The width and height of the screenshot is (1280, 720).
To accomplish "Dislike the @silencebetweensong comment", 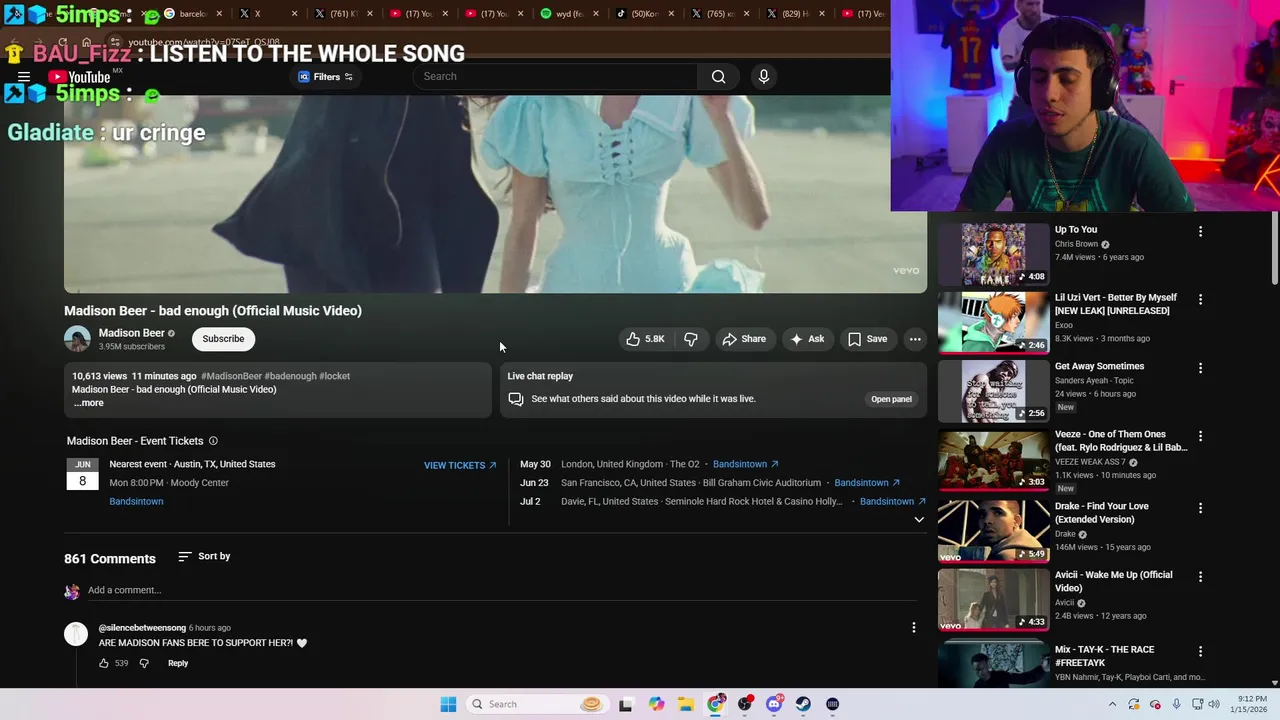I will (144, 663).
